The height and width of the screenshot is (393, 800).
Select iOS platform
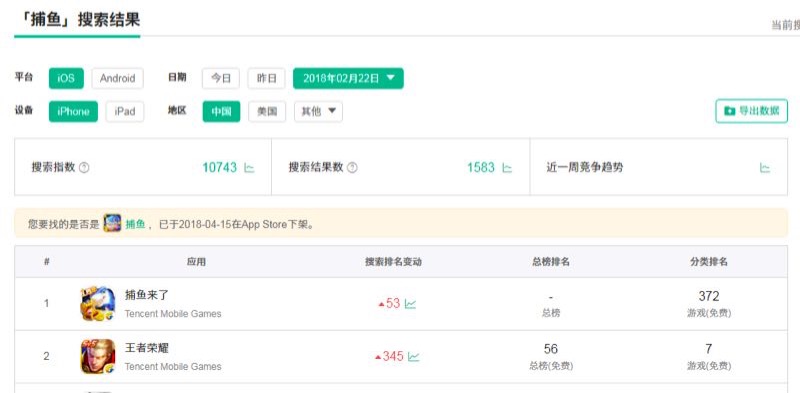[66, 78]
